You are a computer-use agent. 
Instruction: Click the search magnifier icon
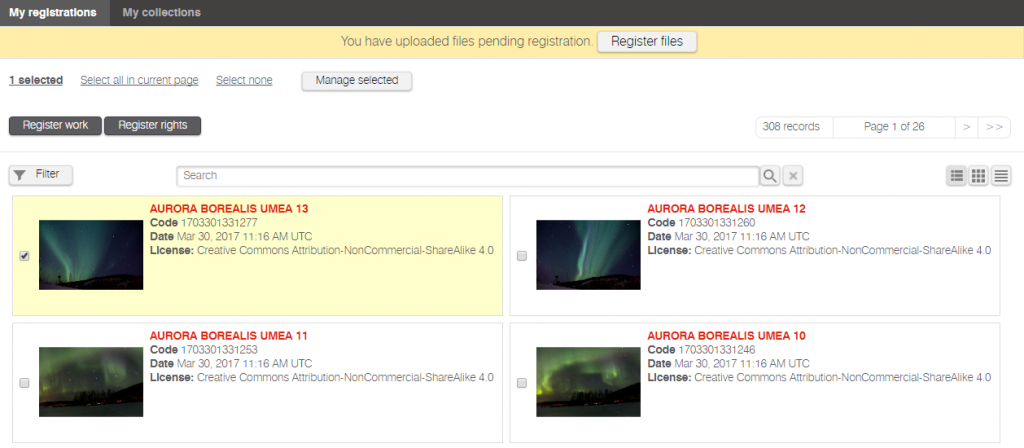click(x=770, y=176)
